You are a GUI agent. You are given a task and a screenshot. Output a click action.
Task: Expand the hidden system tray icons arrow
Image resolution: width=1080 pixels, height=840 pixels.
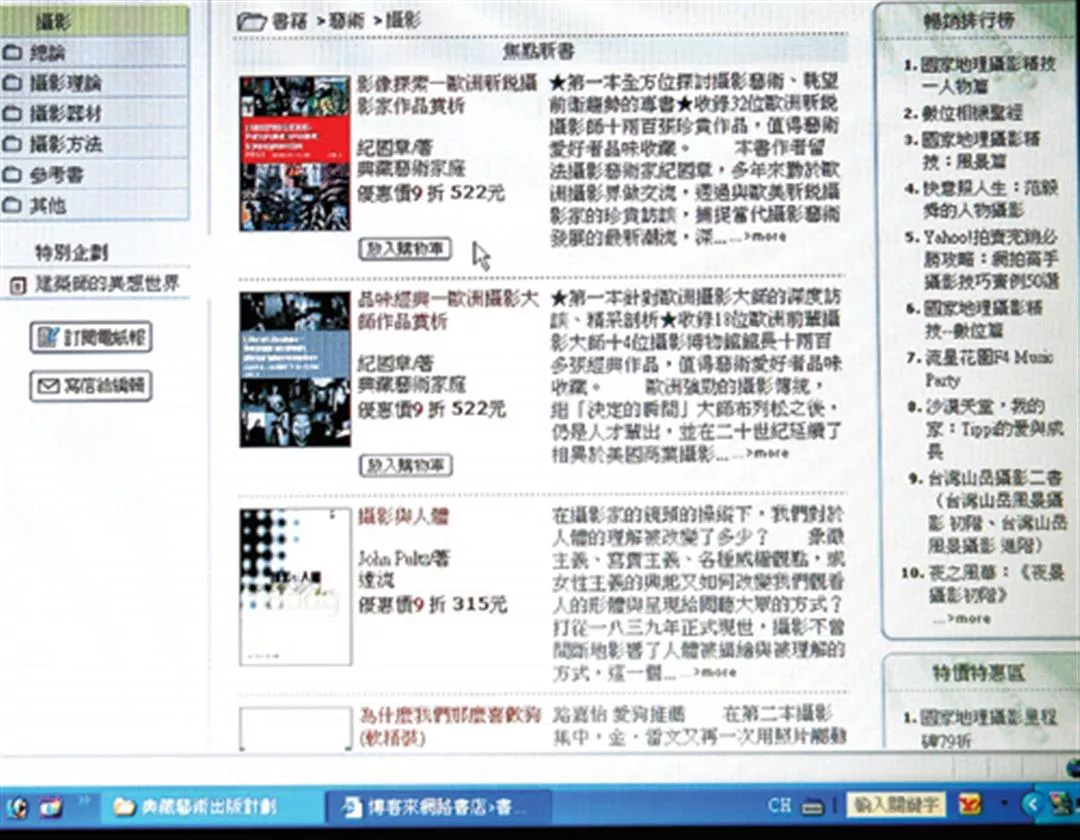(1034, 804)
